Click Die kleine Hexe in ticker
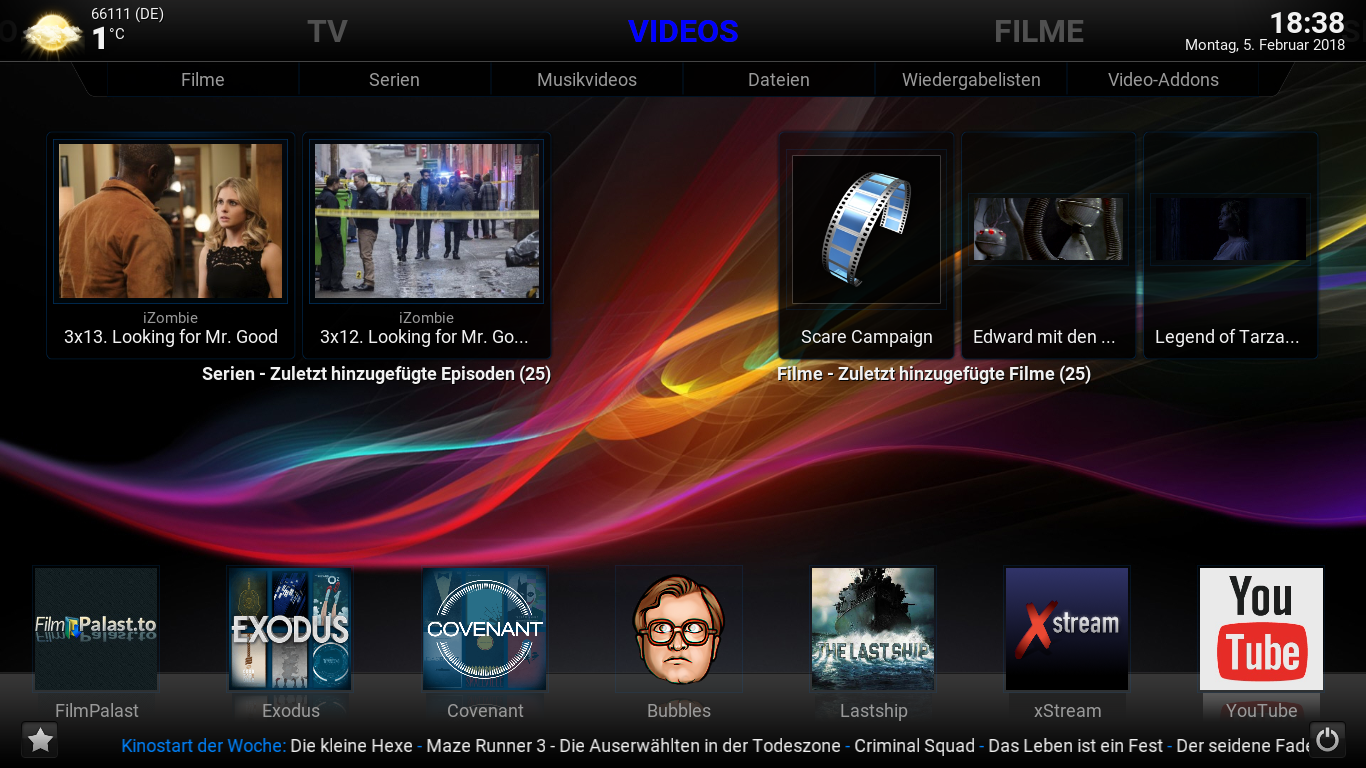 [351, 745]
